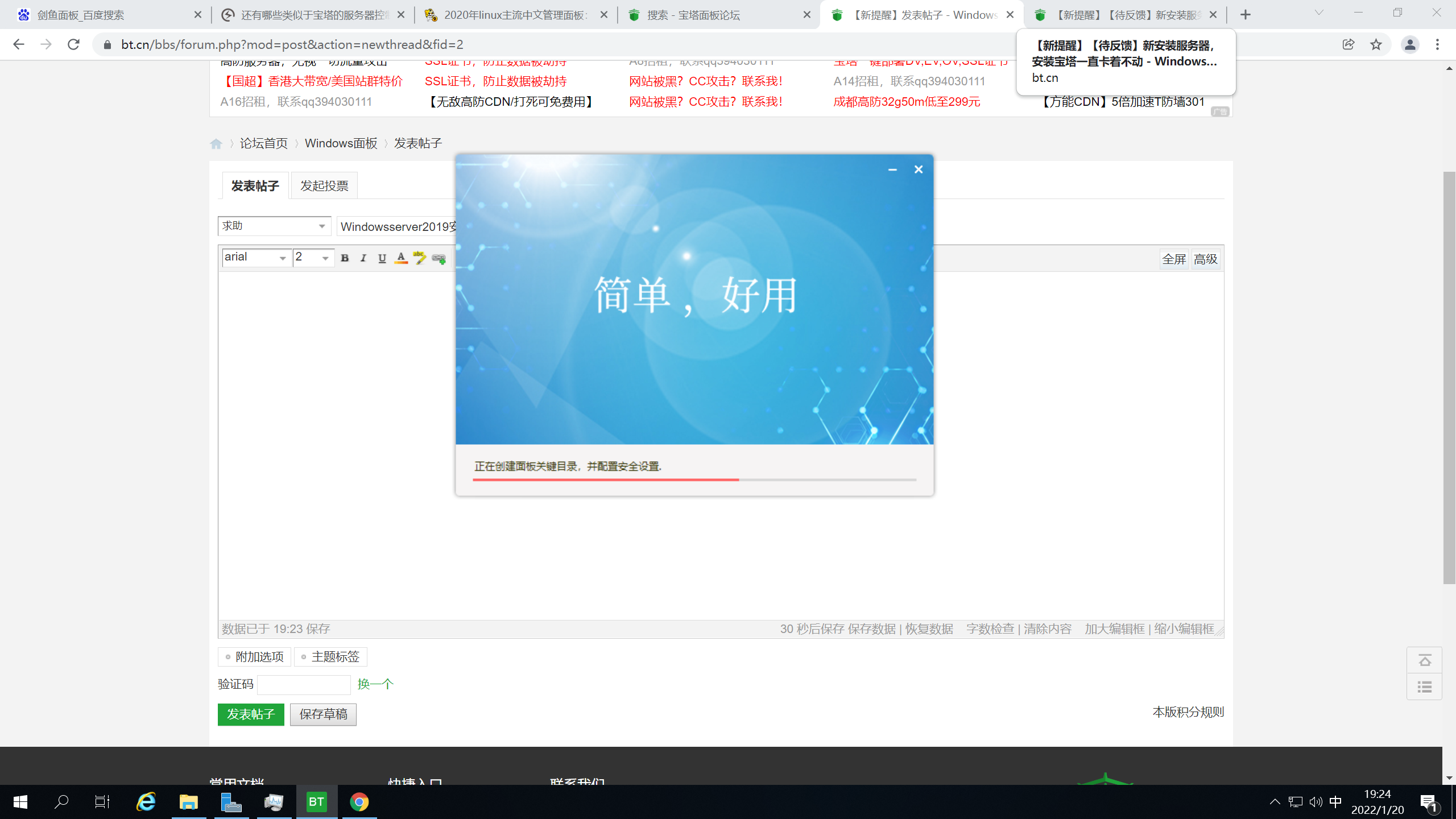Go back using browser back arrow
This screenshot has height=819, width=1456.
tap(19, 44)
